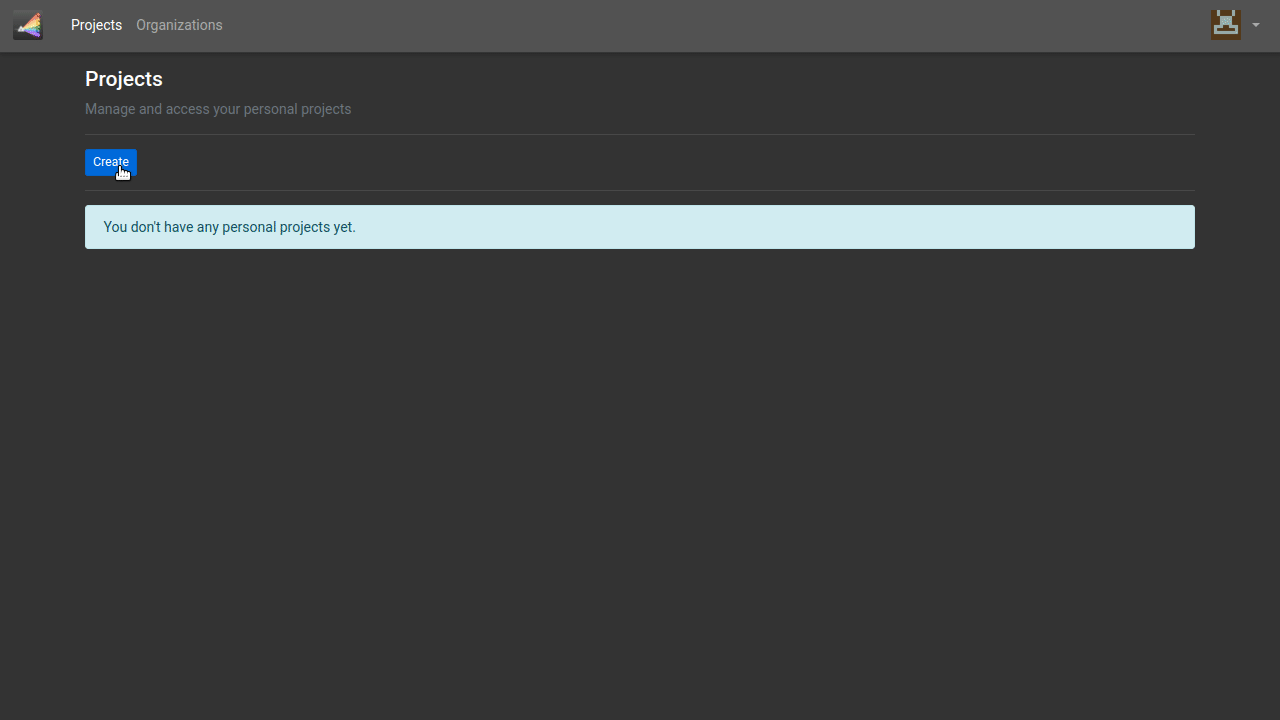Click the "Projects" page heading
Screen dimensions: 1280x720
pos(124,79)
